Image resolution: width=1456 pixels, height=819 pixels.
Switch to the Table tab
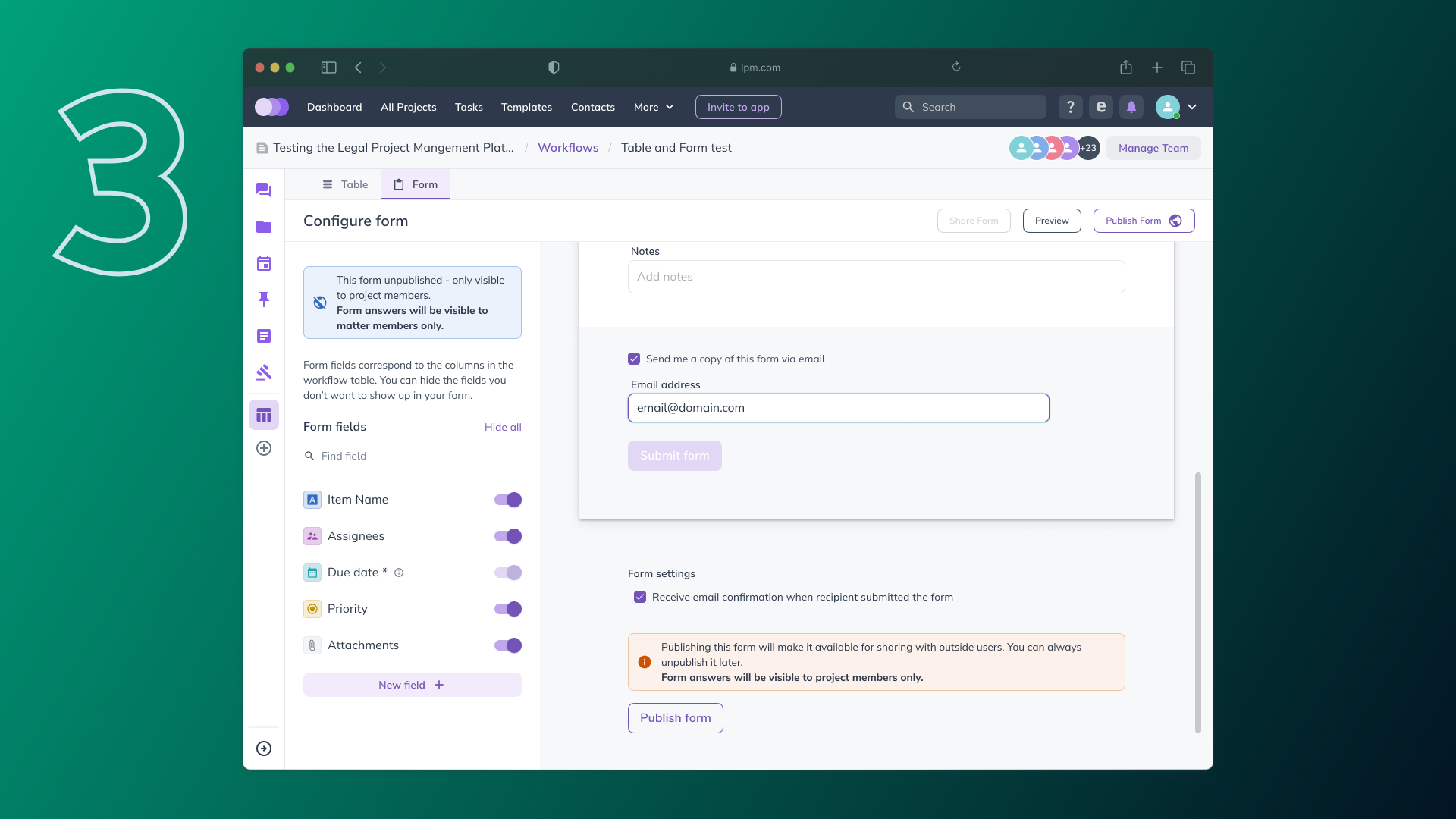(344, 183)
